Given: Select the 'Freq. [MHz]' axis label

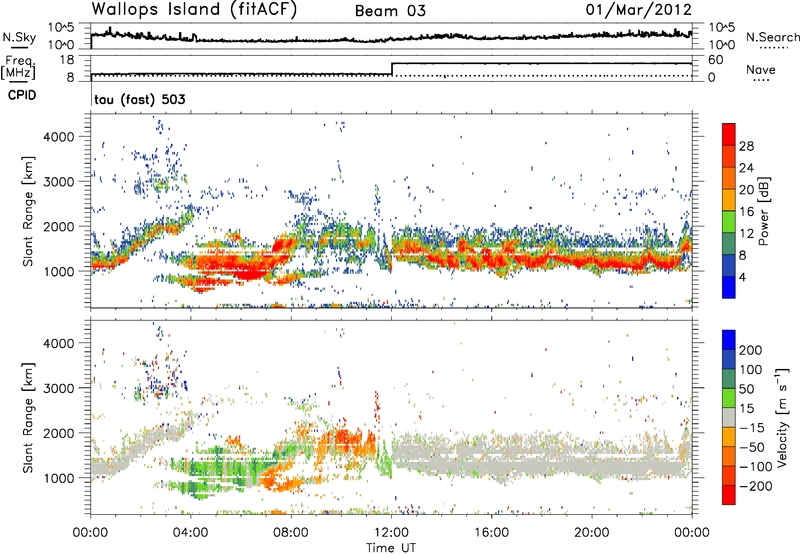Looking at the screenshot, I should tap(19, 68).
